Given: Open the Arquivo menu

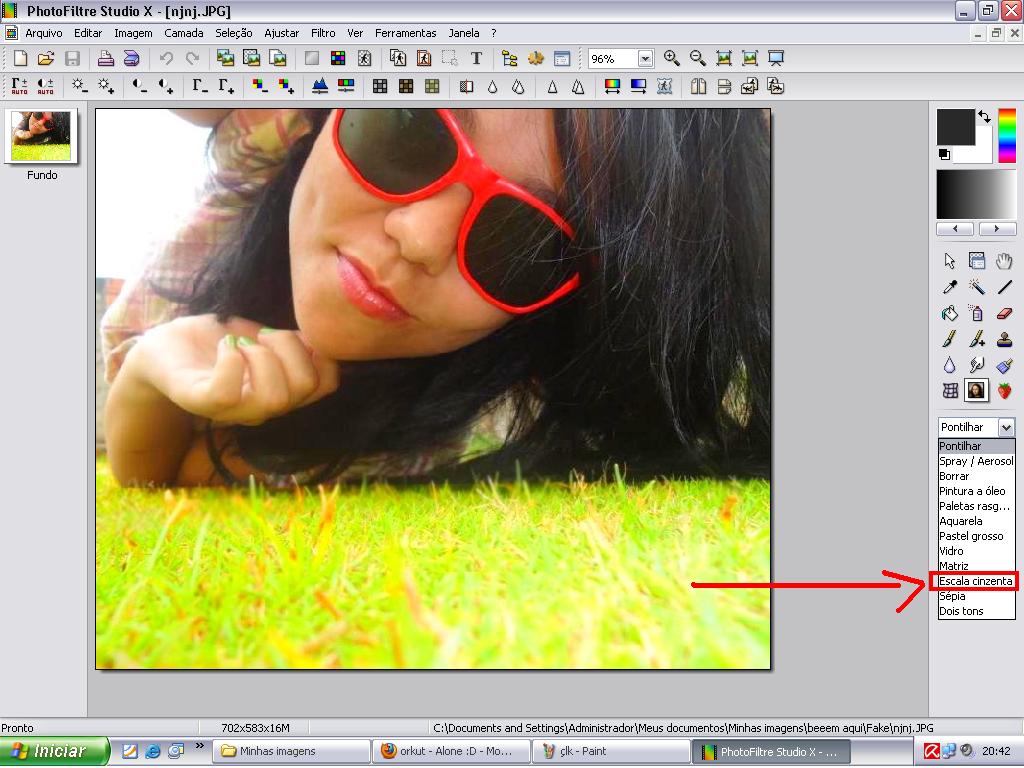Looking at the screenshot, I should coord(44,33).
